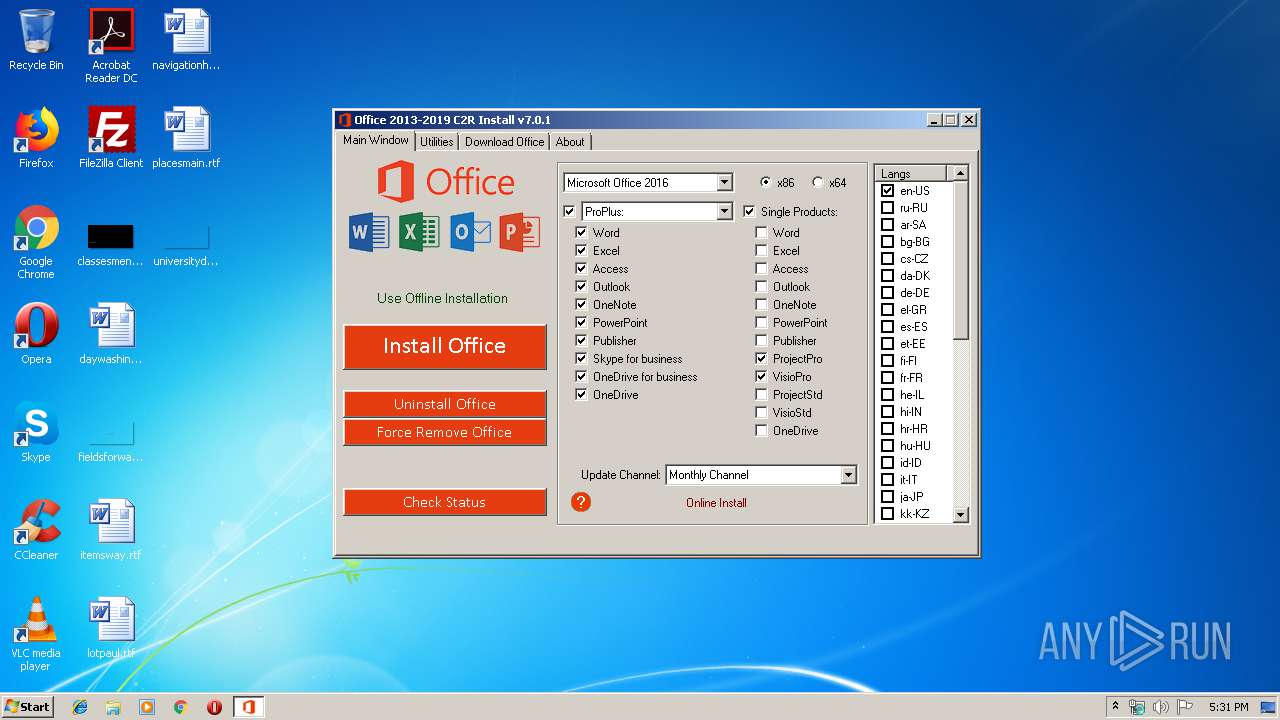1280x720 pixels.
Task: Check the VisioStd single product
Action: [x=761, y=412]
